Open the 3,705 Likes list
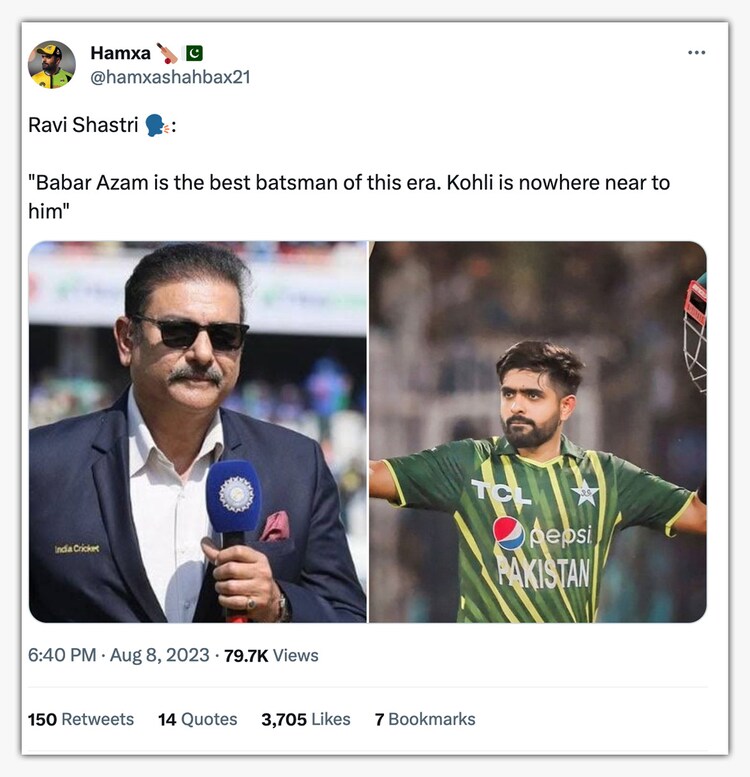Viewport: 750px width, 777px height. point(306,719)
